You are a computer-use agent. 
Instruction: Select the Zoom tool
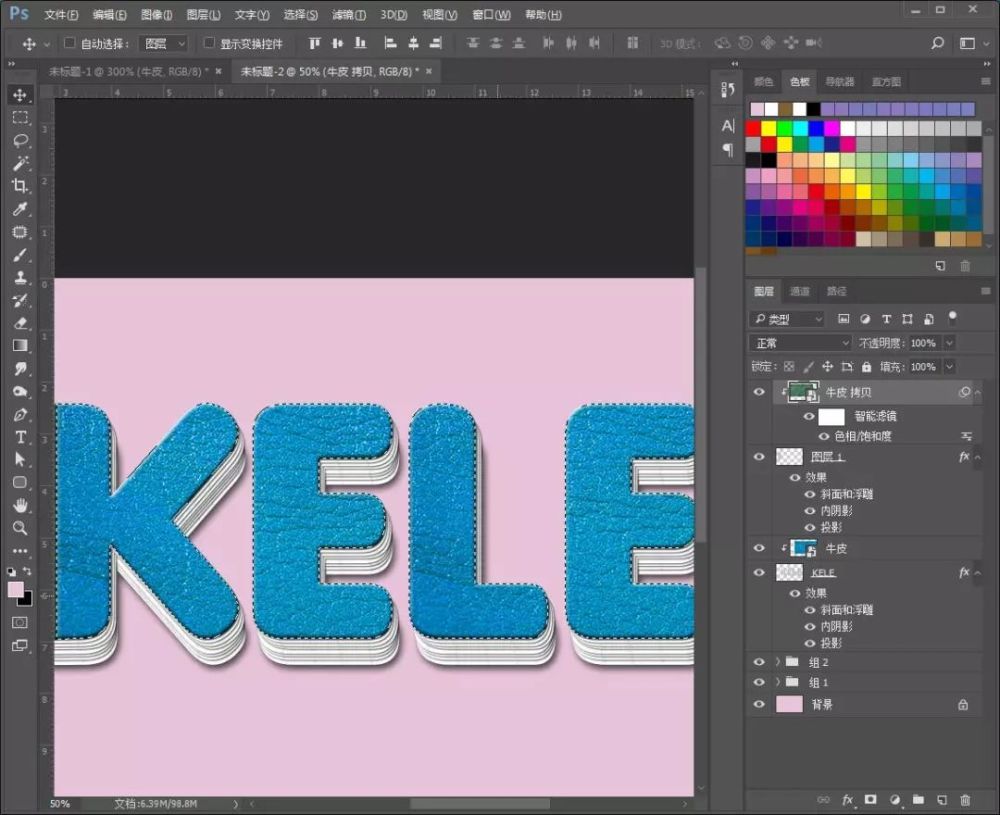20,528
